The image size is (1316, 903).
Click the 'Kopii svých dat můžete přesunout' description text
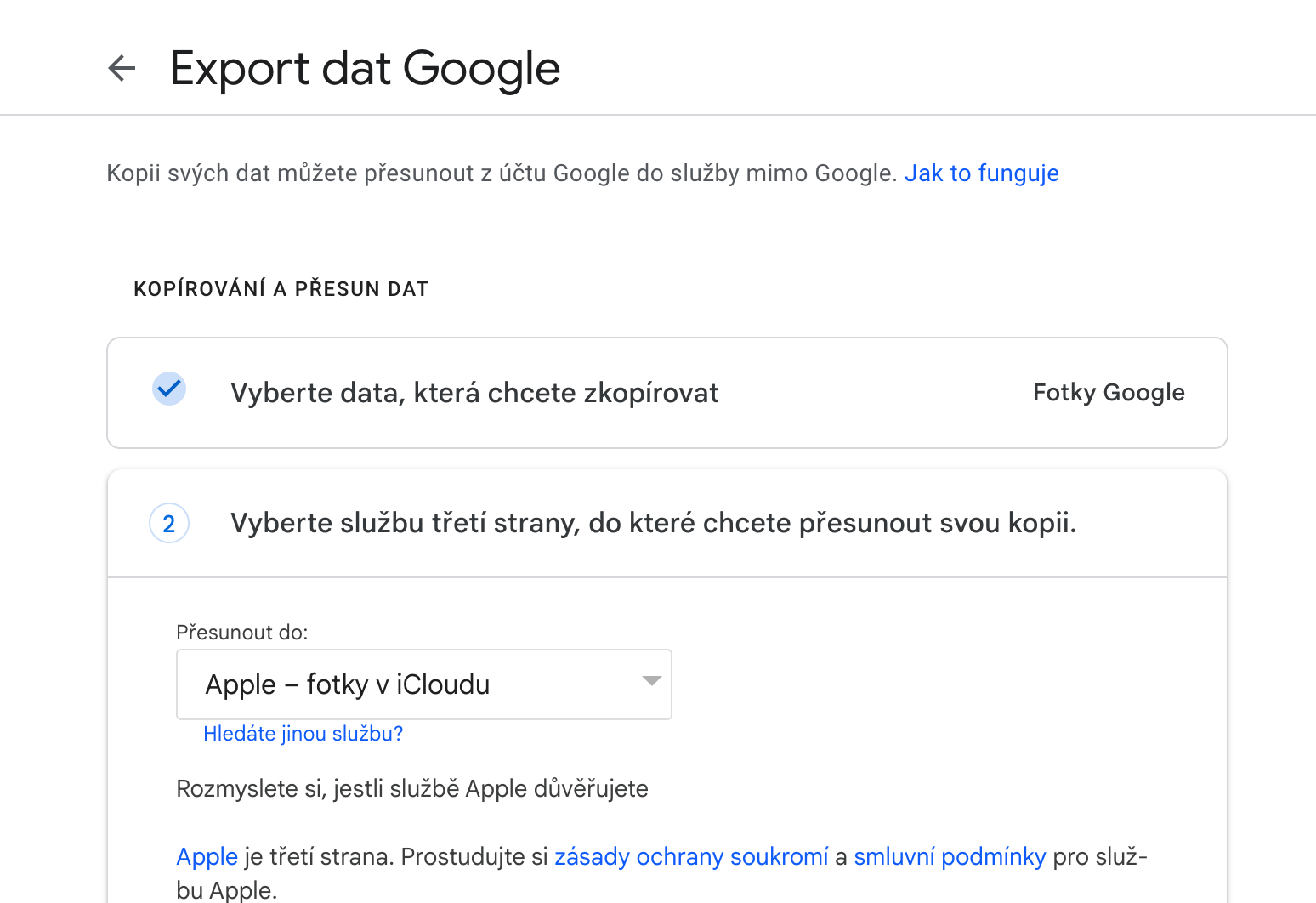[x=502, y=173]
